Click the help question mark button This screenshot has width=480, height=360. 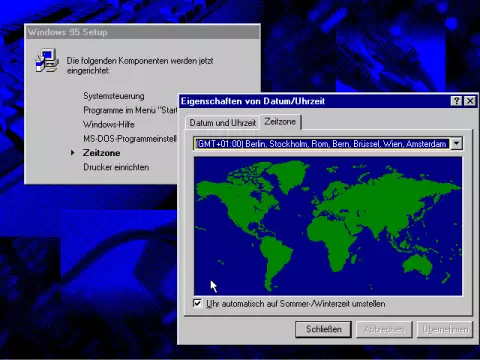click(456, 101)
